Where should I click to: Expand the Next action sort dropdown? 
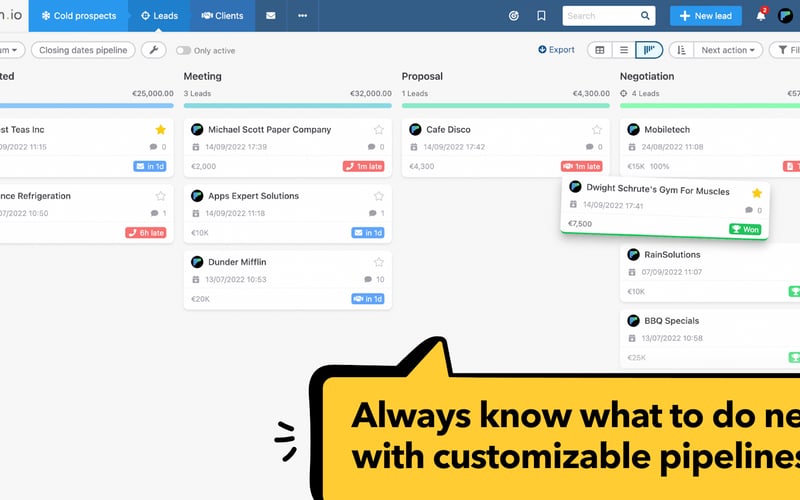(x=728, y=50)
